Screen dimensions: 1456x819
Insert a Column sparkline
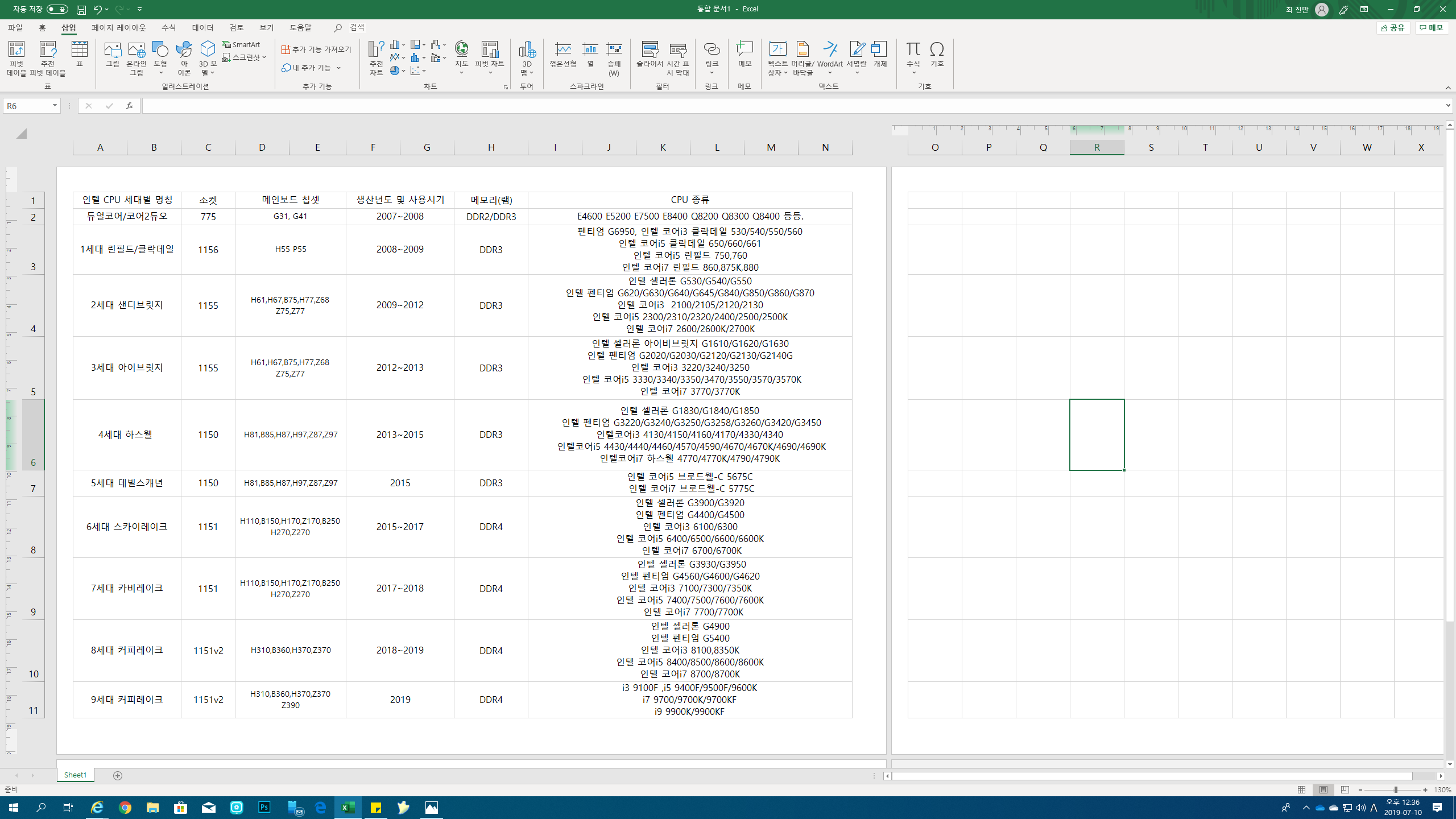click(590, 55)
